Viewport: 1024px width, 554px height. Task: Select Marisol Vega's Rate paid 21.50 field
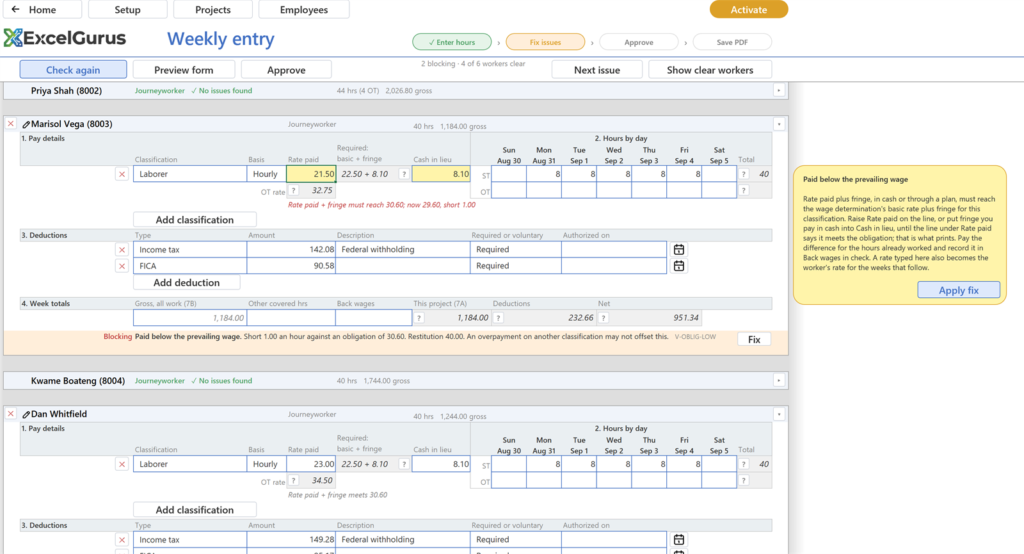[311, 174]
